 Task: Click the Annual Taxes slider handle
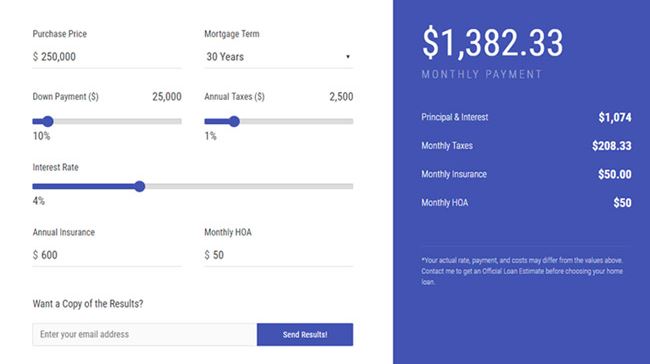234,121
